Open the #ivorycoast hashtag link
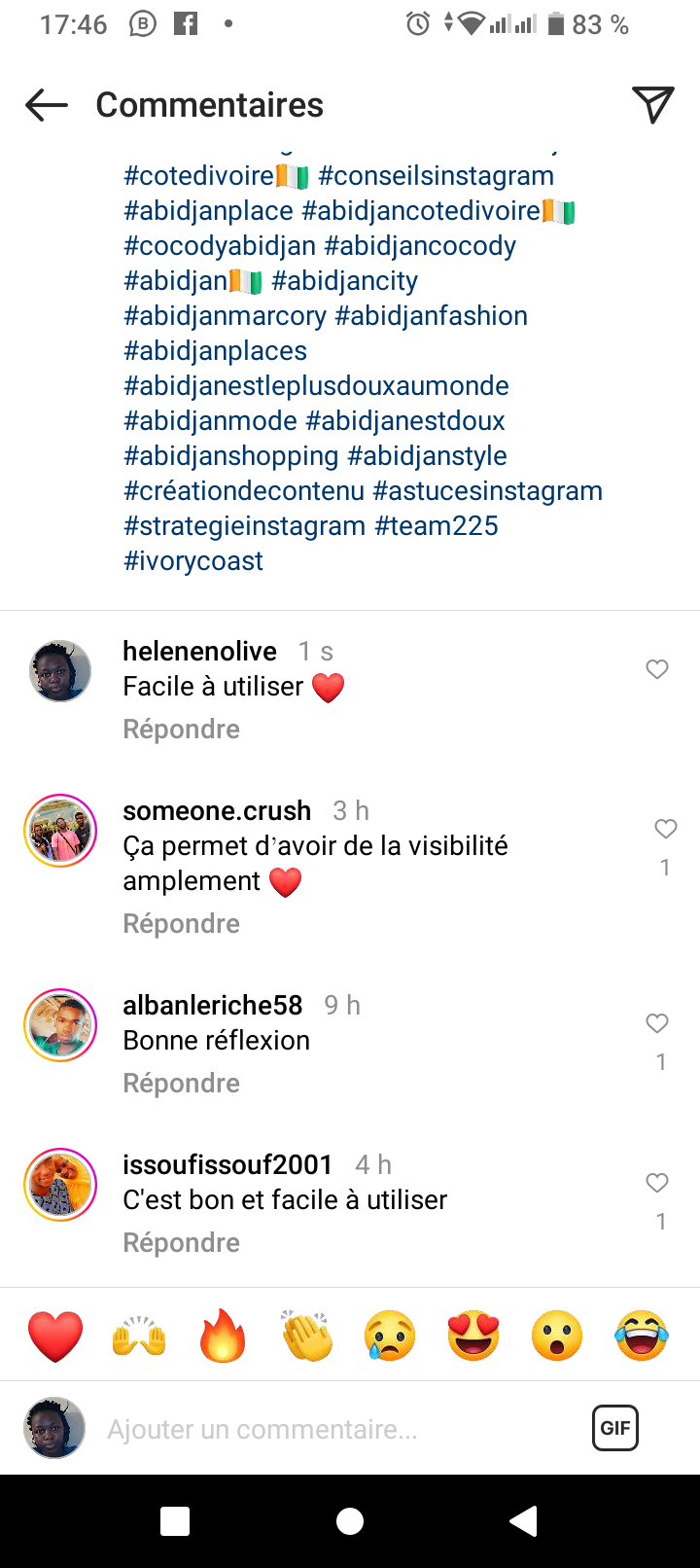This screenshot has height=1568, width=700. click(193, 561)
